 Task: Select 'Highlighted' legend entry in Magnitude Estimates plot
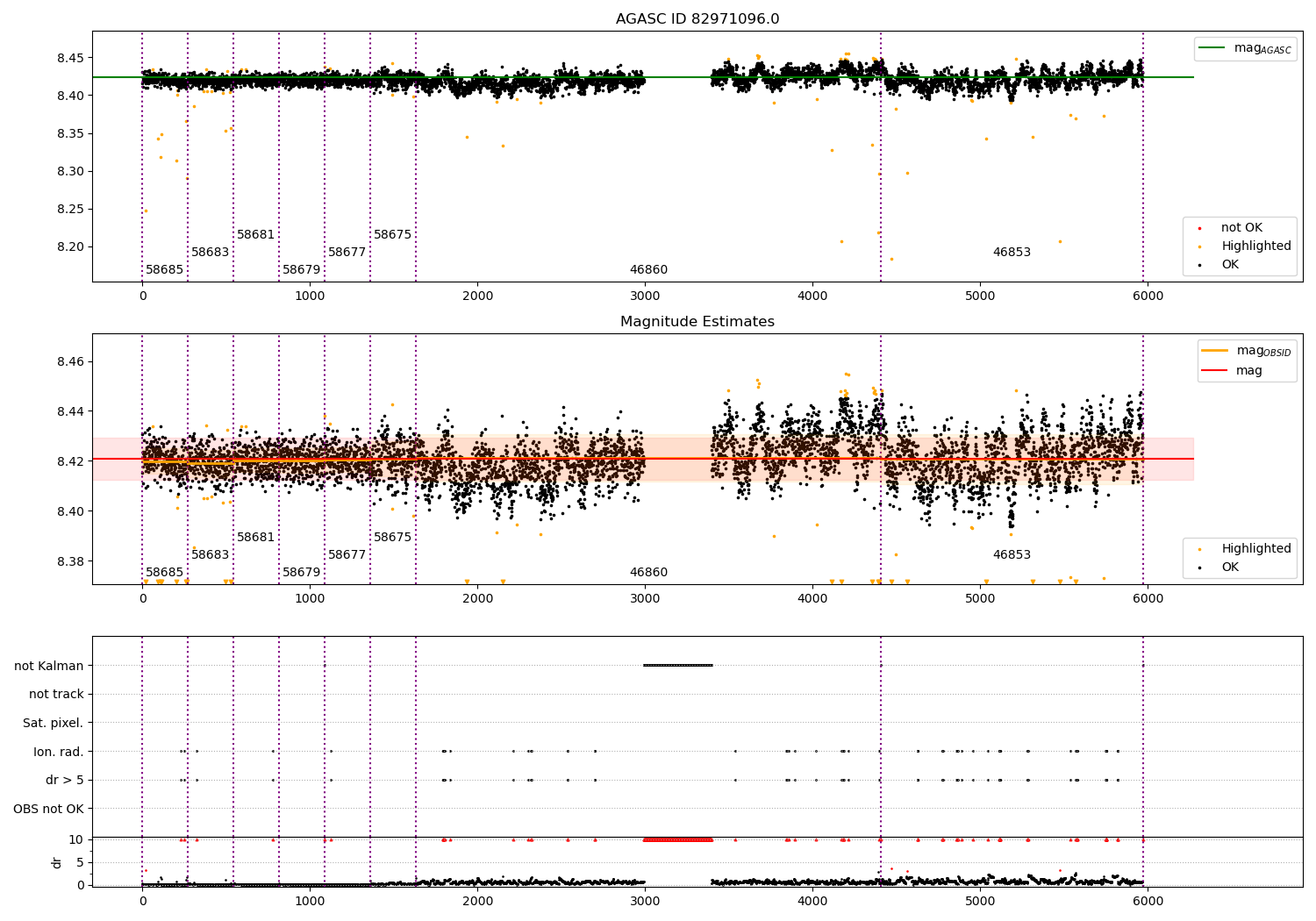pos(1256,549)
